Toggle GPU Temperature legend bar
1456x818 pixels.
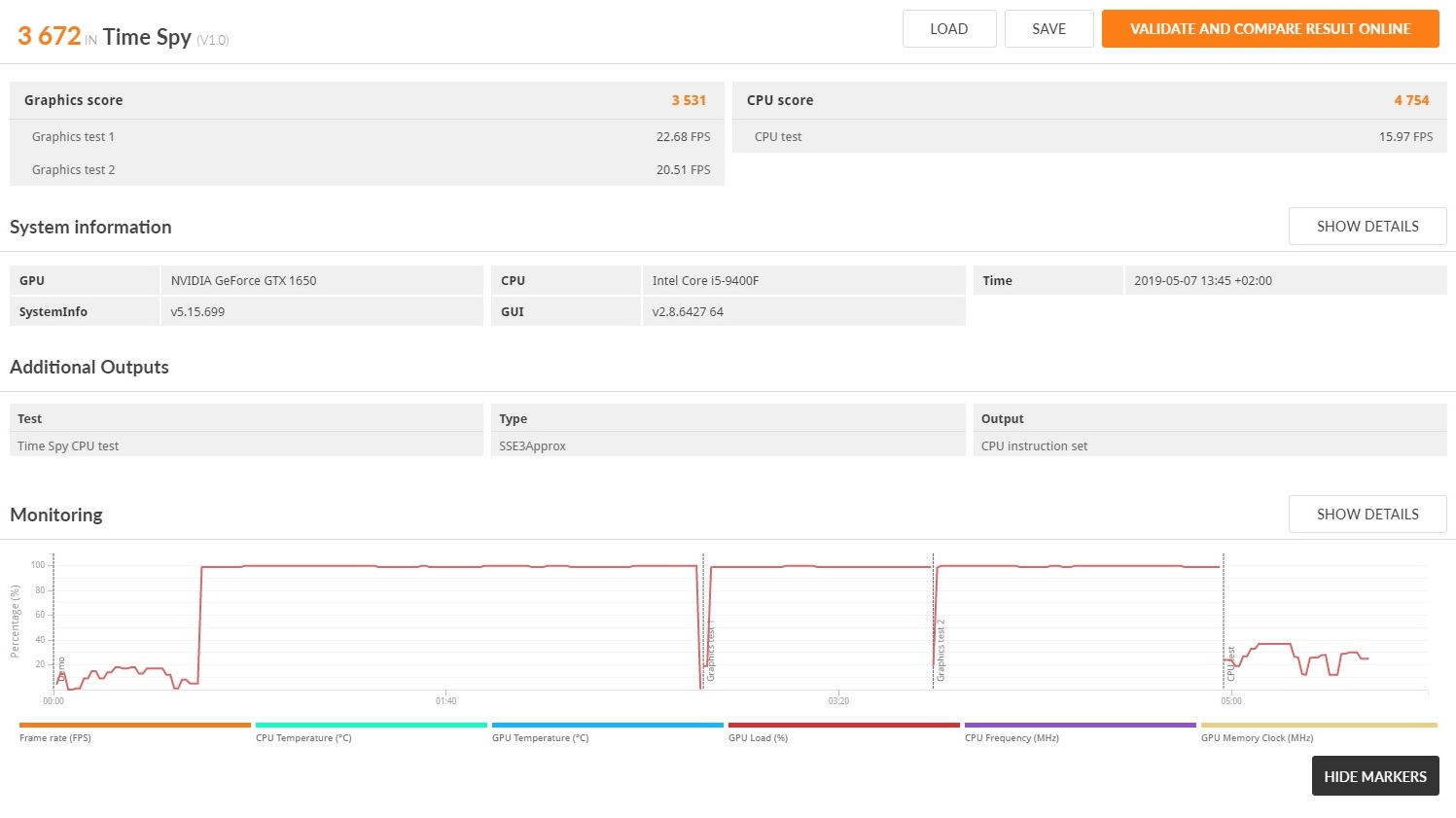[x=608, y=725]
